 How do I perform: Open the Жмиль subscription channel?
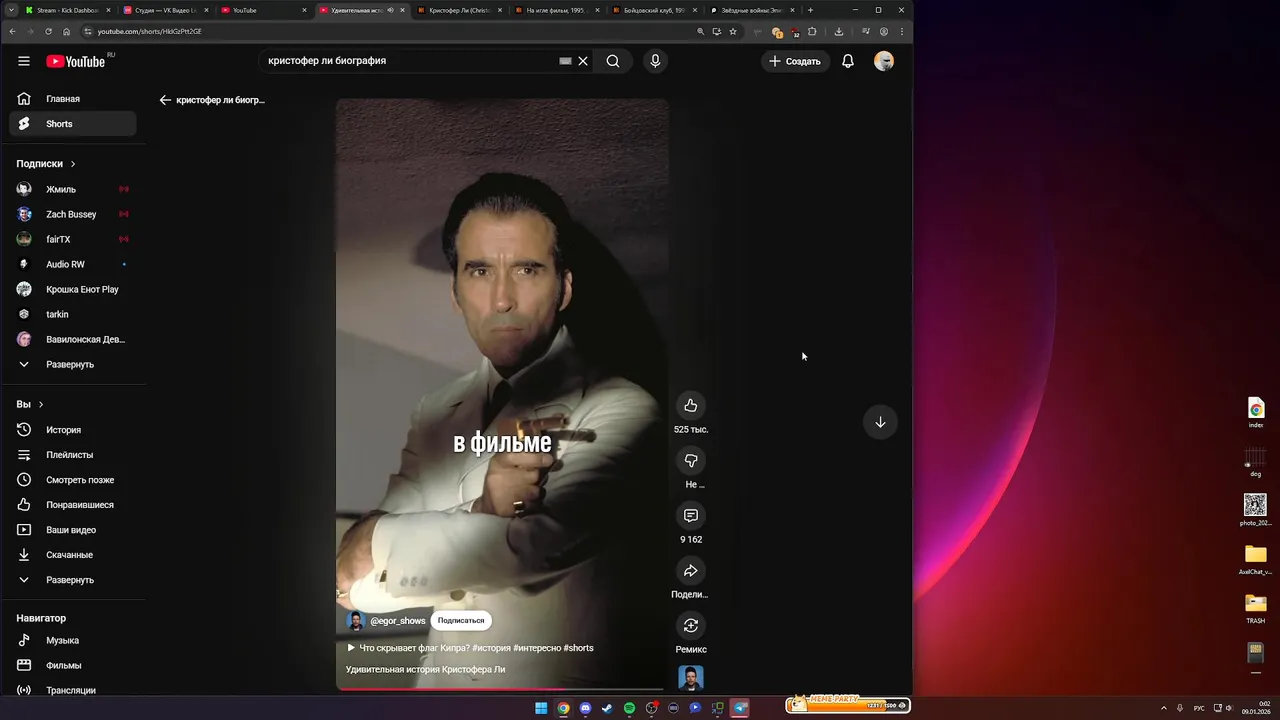[x=73, y=189]
